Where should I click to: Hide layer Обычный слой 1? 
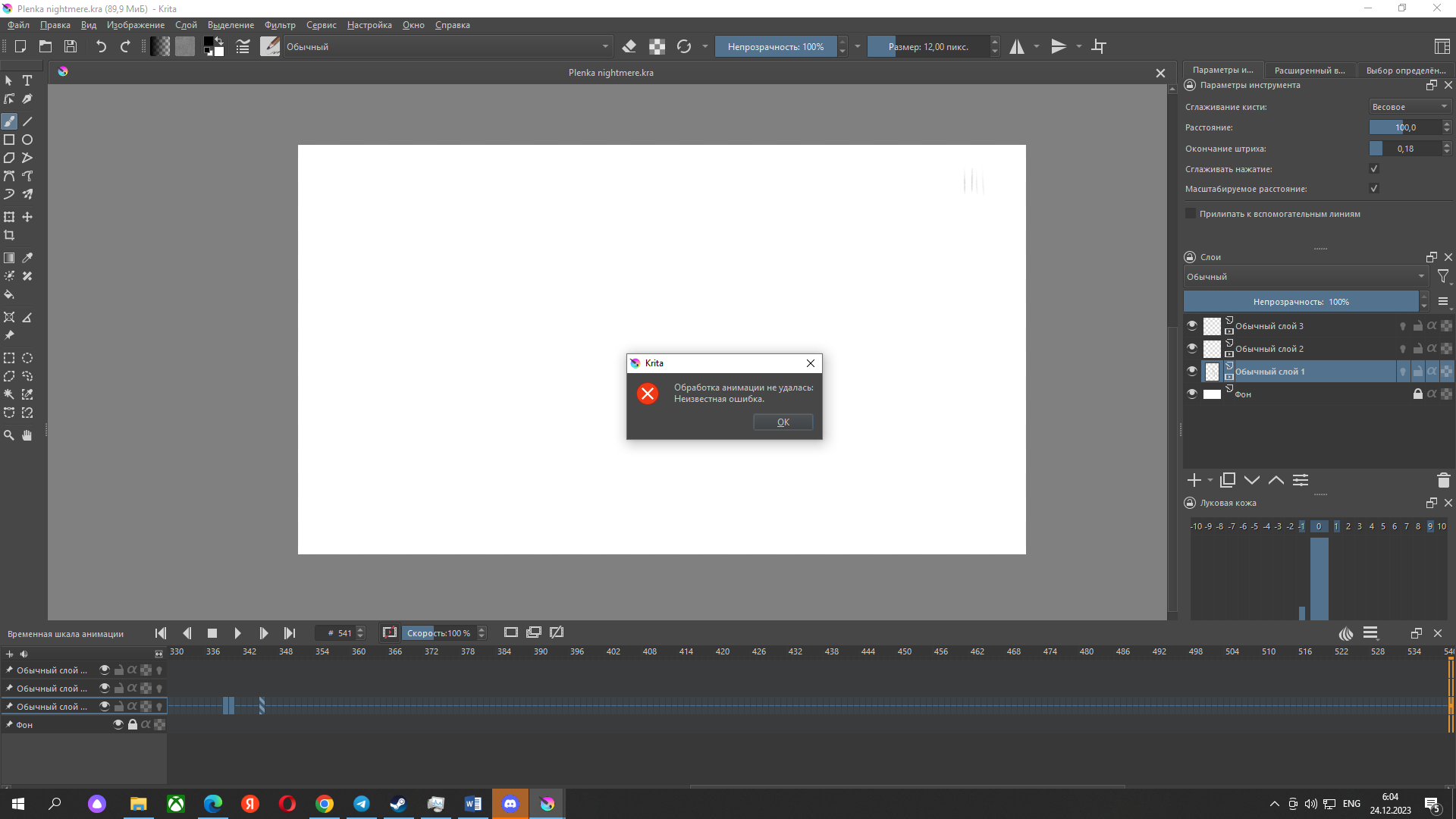1192,371
